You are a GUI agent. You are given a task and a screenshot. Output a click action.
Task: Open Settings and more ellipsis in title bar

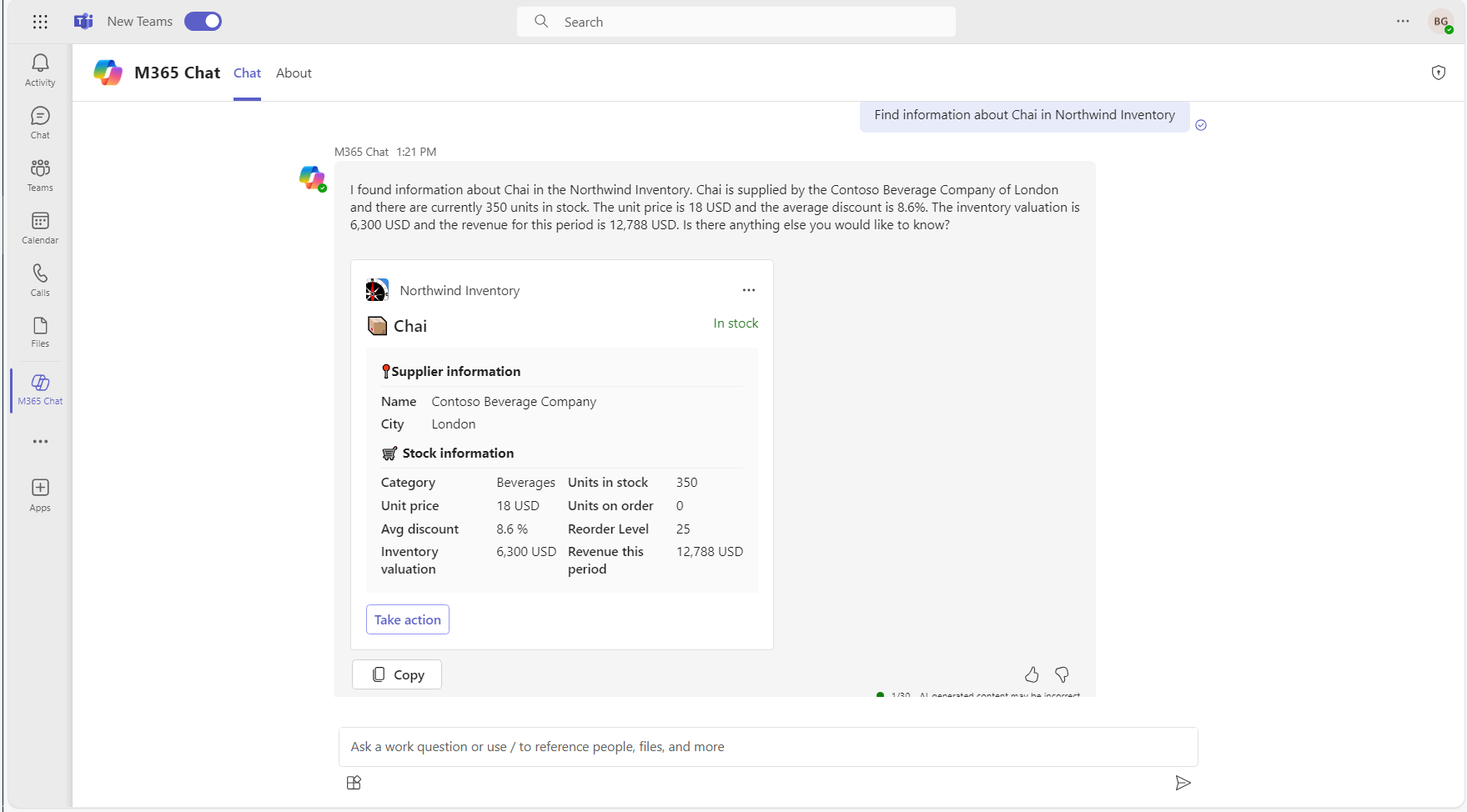[x=1403, y=22]
